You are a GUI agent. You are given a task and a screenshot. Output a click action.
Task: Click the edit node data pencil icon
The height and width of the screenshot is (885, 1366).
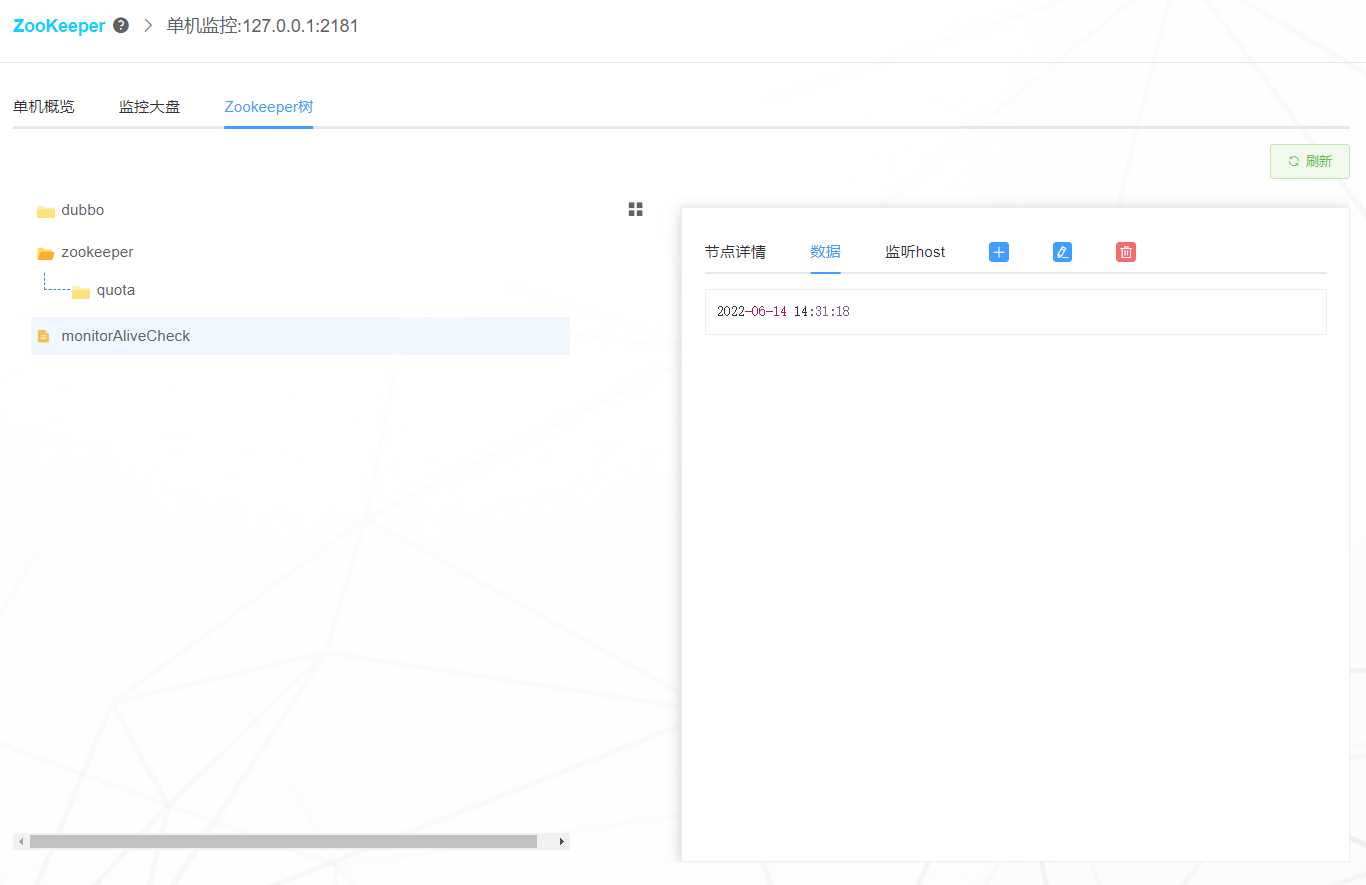point(1062,252)
